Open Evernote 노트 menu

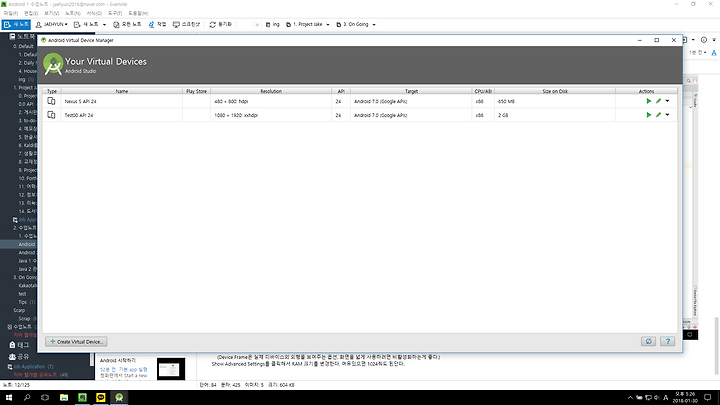coord(73,13)
